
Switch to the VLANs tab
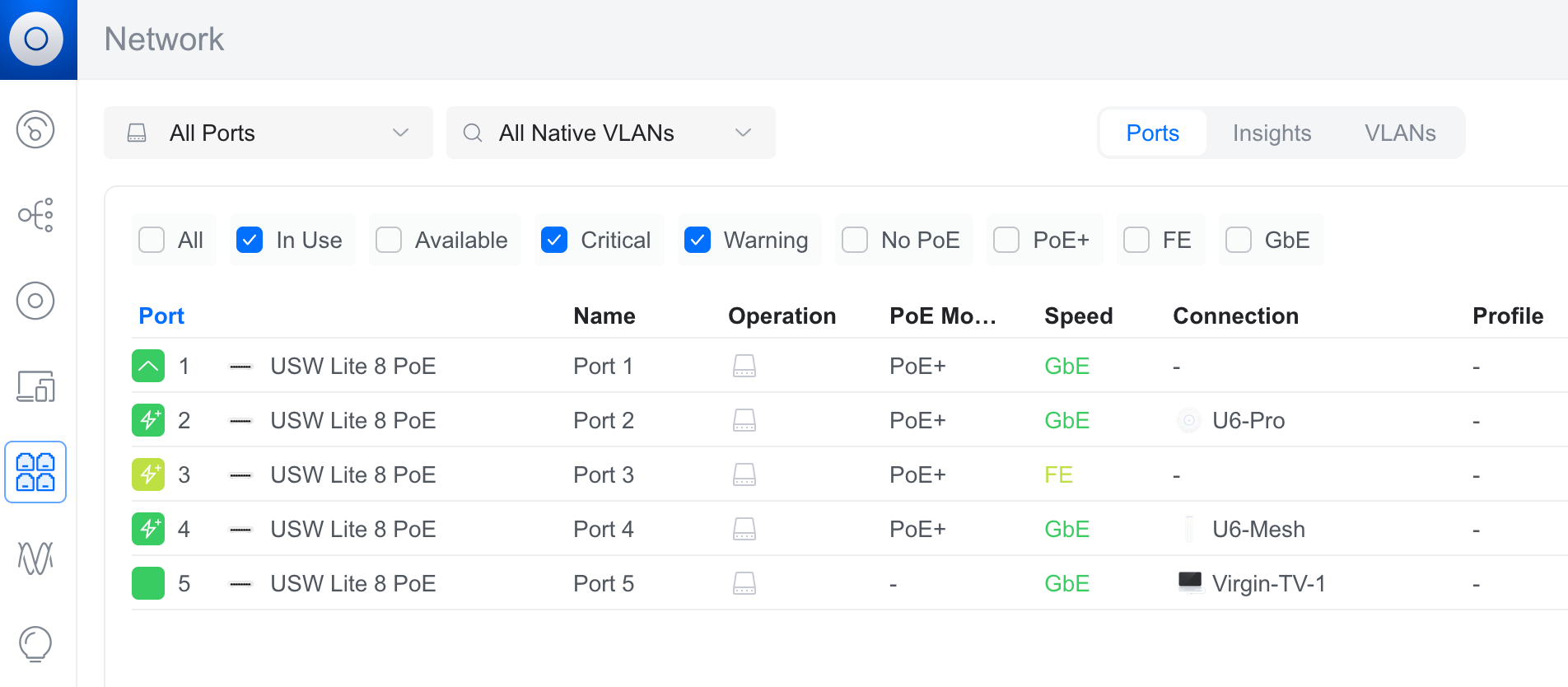[1400, 133]
